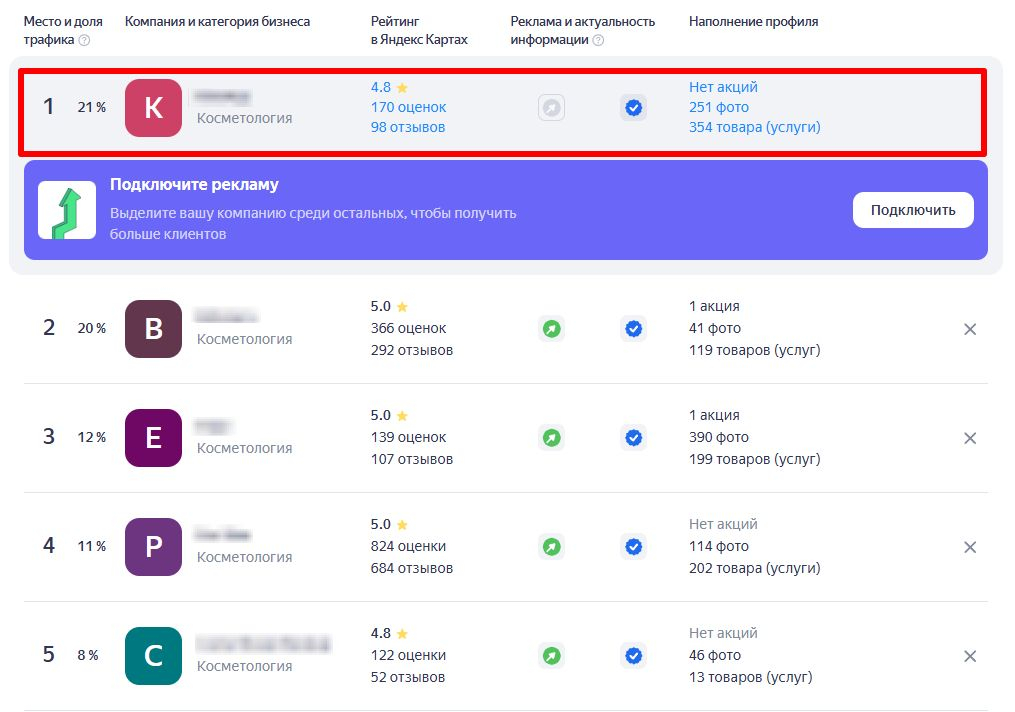Image resolution: width=1015 pixels, height=712 pixels.
Task: Remove row 5 using the X icon
Action: click(969, 656)
